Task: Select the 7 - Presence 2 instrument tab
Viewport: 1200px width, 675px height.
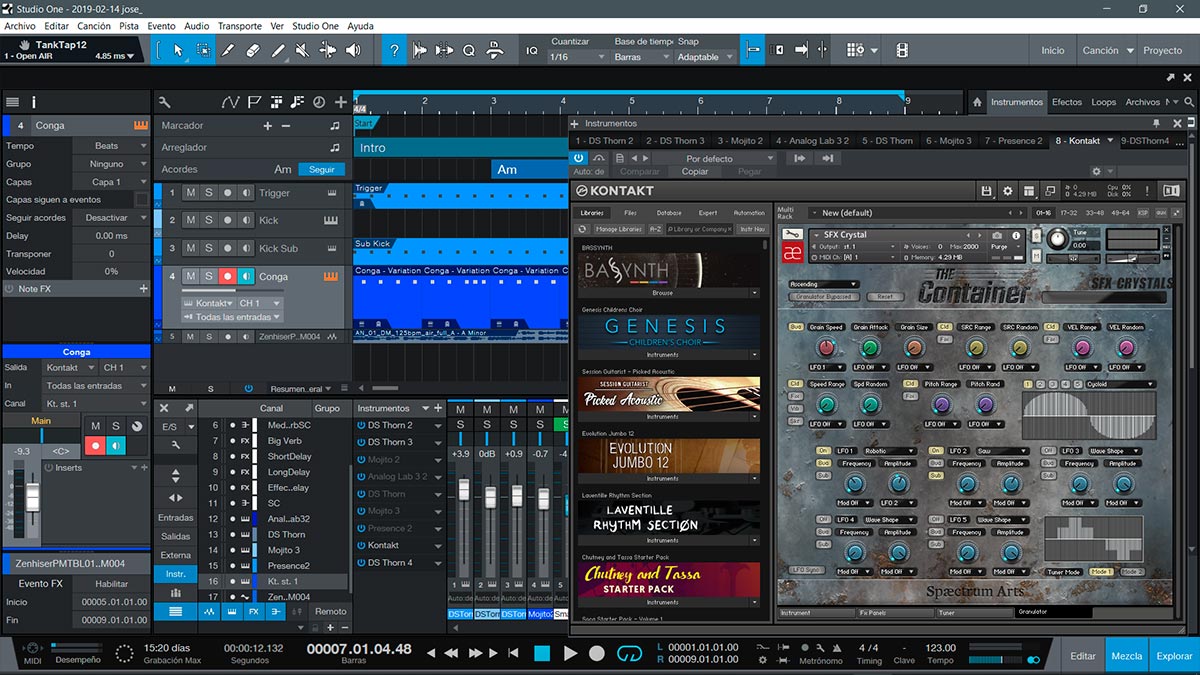Action: coord(1013,141)
